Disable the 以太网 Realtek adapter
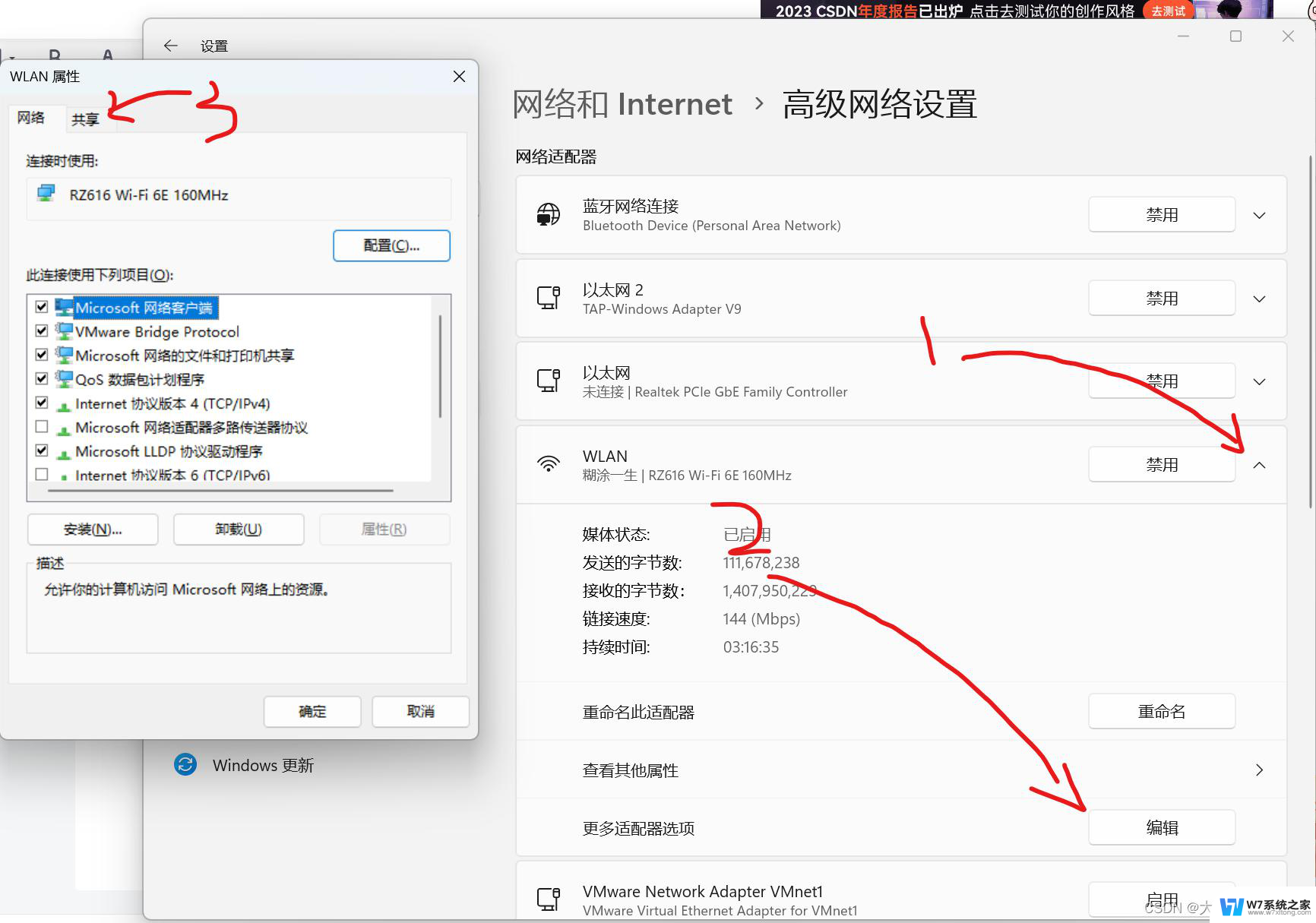Image resolution: width=1316 pixels, height=923 pixels. coord(1162,381)
